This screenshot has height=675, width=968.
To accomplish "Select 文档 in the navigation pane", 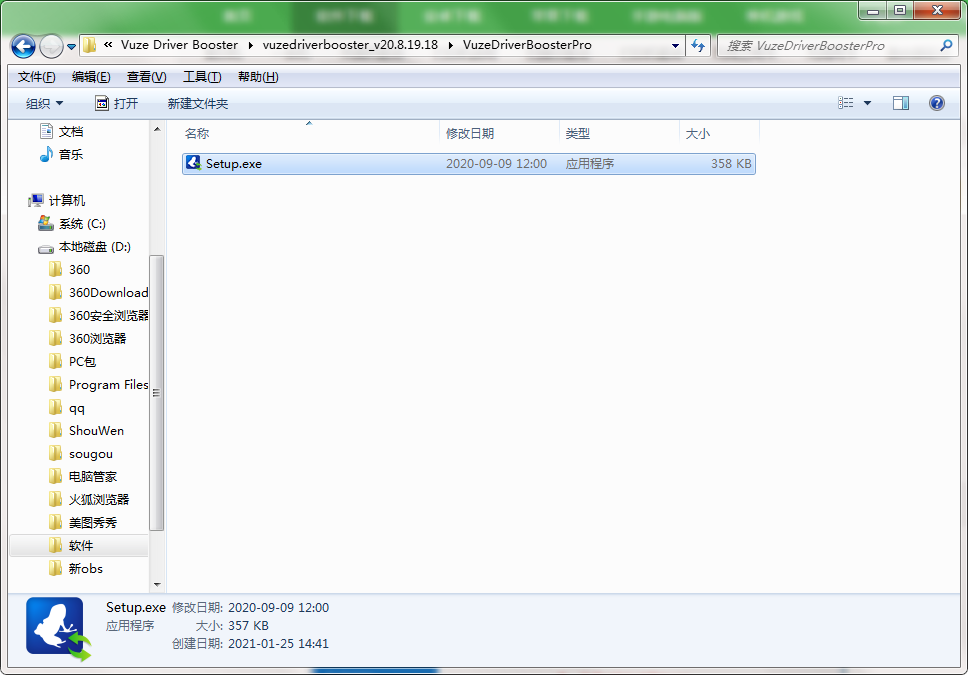I will [70, 132].
